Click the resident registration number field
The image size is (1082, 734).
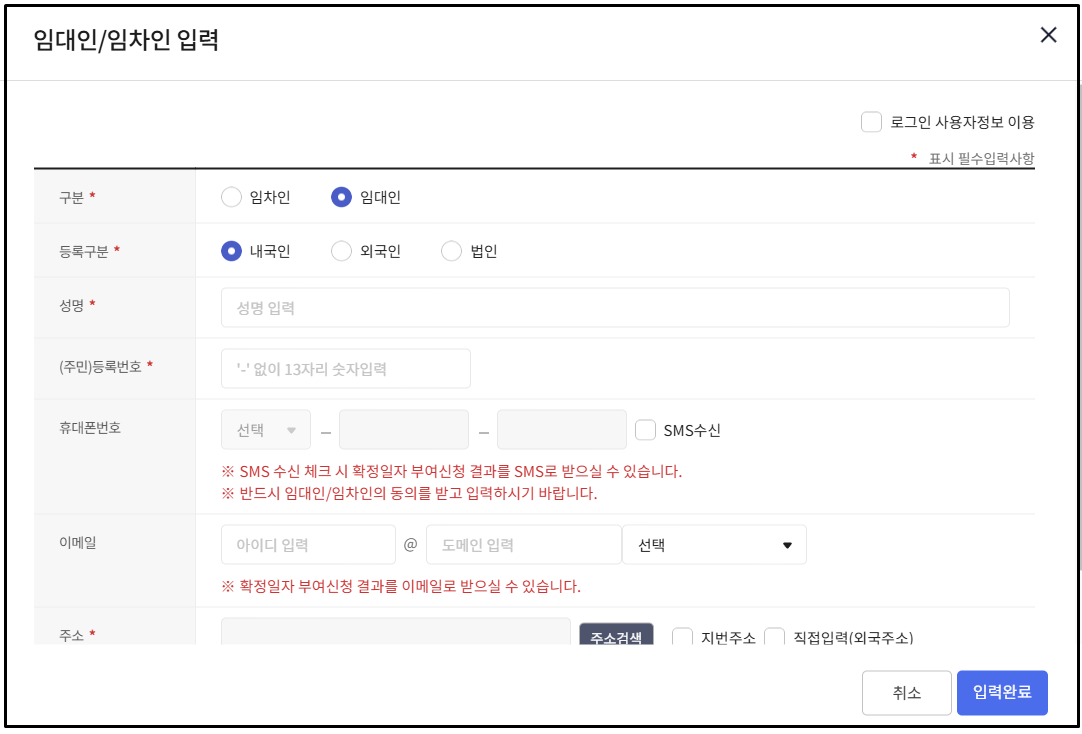pos(345,368)
